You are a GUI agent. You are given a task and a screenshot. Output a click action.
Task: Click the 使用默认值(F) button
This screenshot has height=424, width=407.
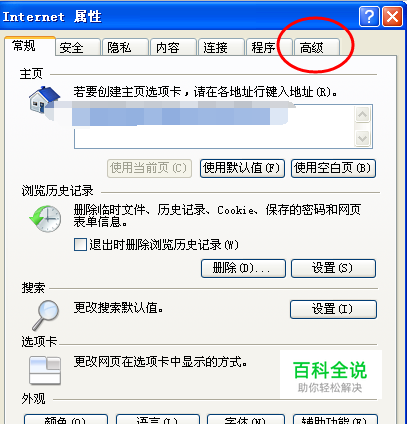(x=242, y=168)
